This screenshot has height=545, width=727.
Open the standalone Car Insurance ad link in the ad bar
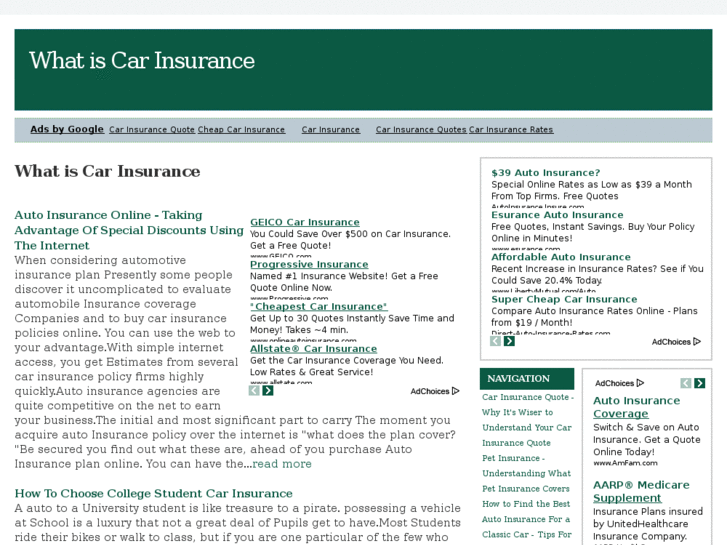tap(331, 130)
